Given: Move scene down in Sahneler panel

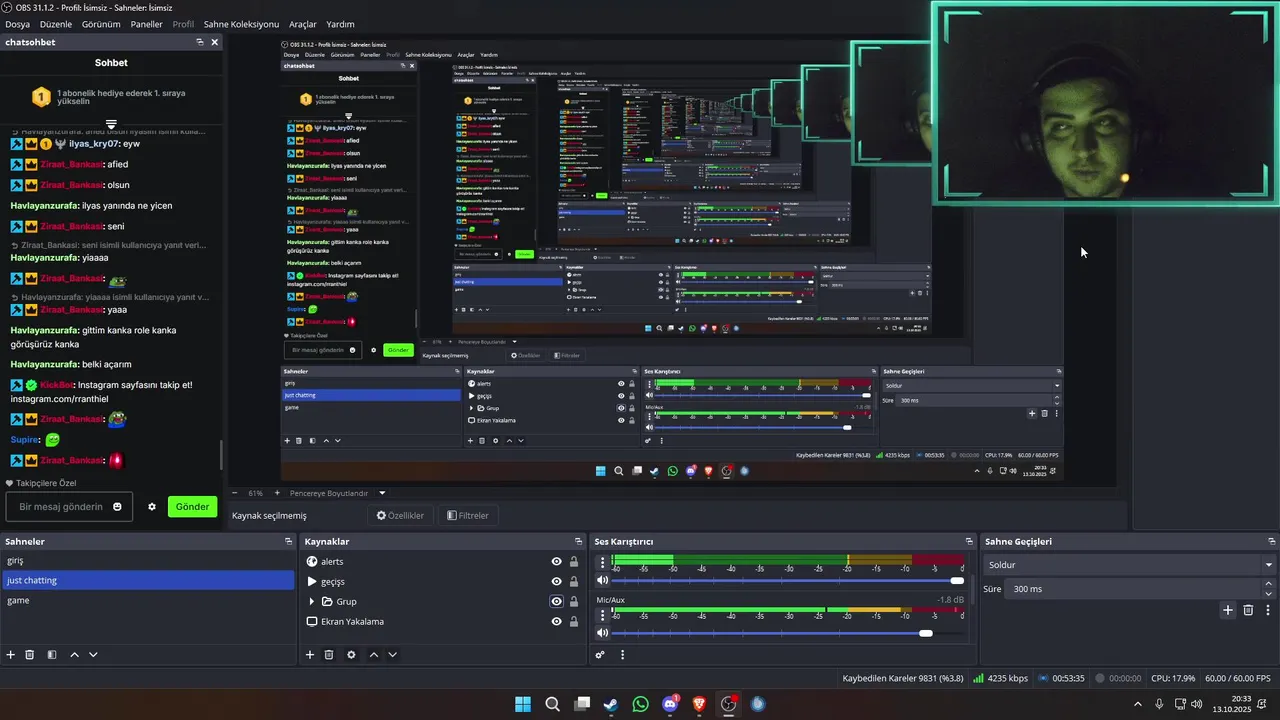Looking at the screenshot, I should (x=93, y=655).
